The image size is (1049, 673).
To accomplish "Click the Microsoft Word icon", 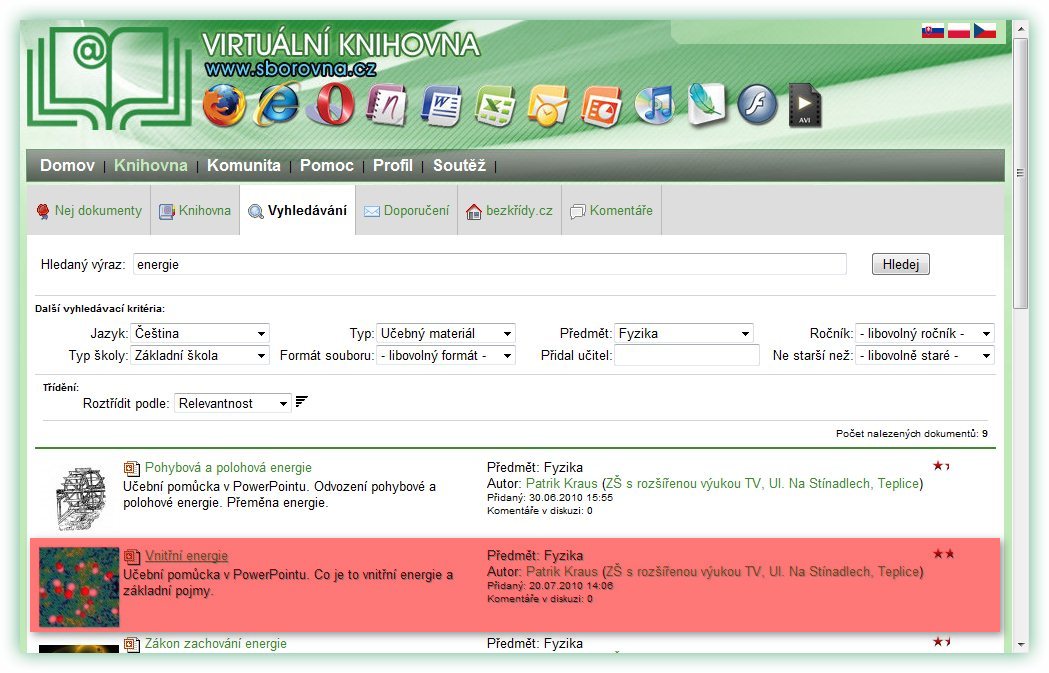I will (441, 106).
